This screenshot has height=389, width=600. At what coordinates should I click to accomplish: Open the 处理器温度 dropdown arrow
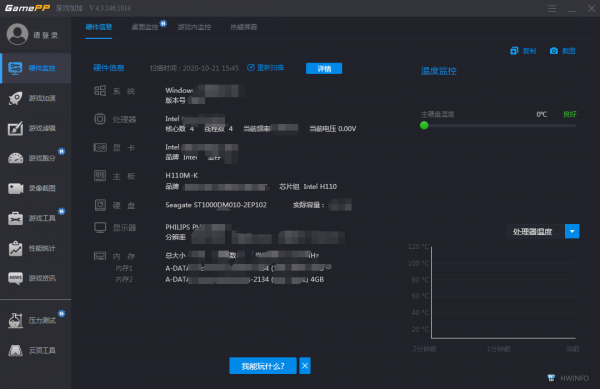tap(572, 231)
